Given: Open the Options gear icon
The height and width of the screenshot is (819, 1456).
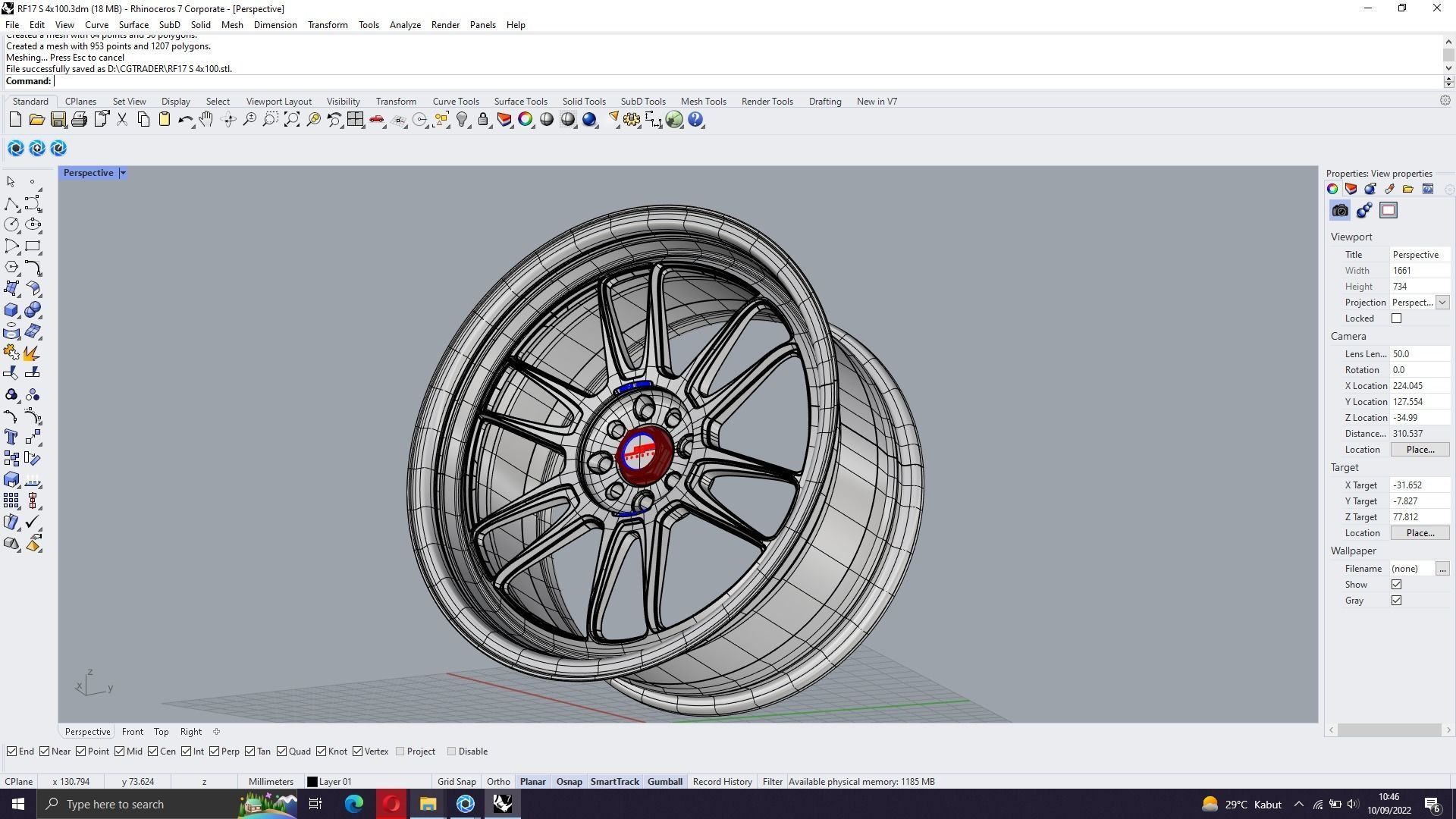Looking at the screenshot, I should click(632, 120).
